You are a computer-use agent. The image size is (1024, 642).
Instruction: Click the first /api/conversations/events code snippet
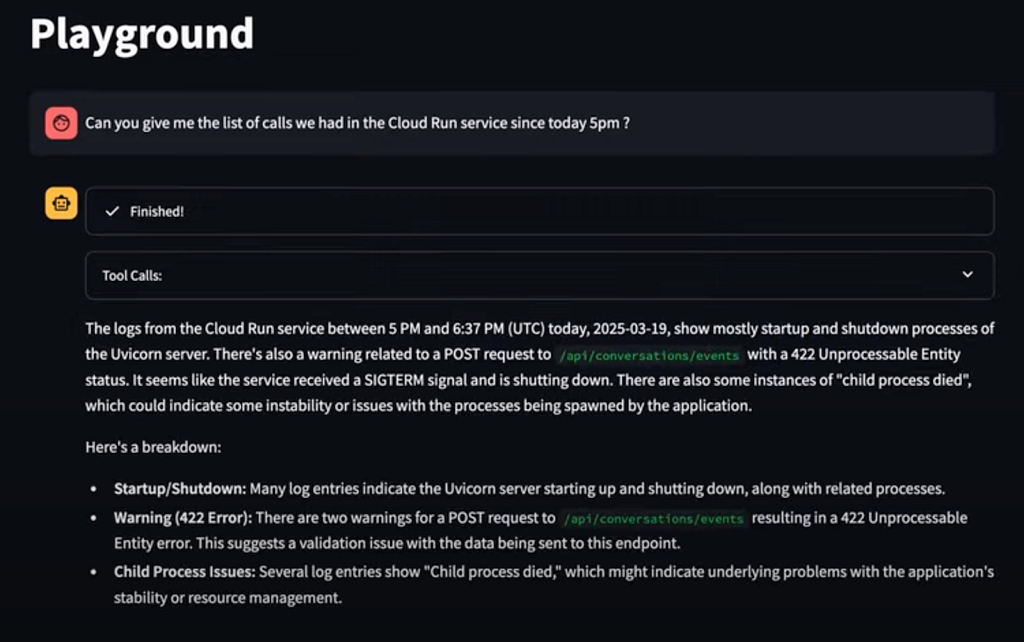tap(649, 355)
